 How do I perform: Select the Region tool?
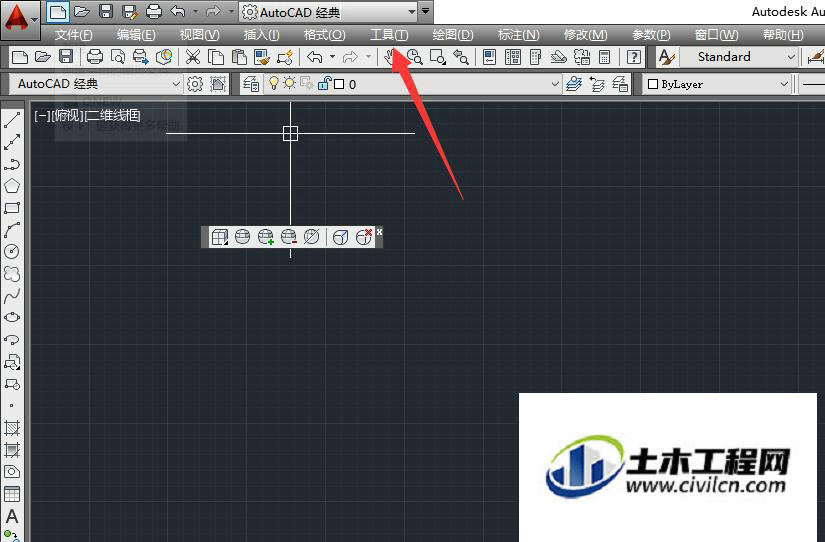(x=12, y=472)
